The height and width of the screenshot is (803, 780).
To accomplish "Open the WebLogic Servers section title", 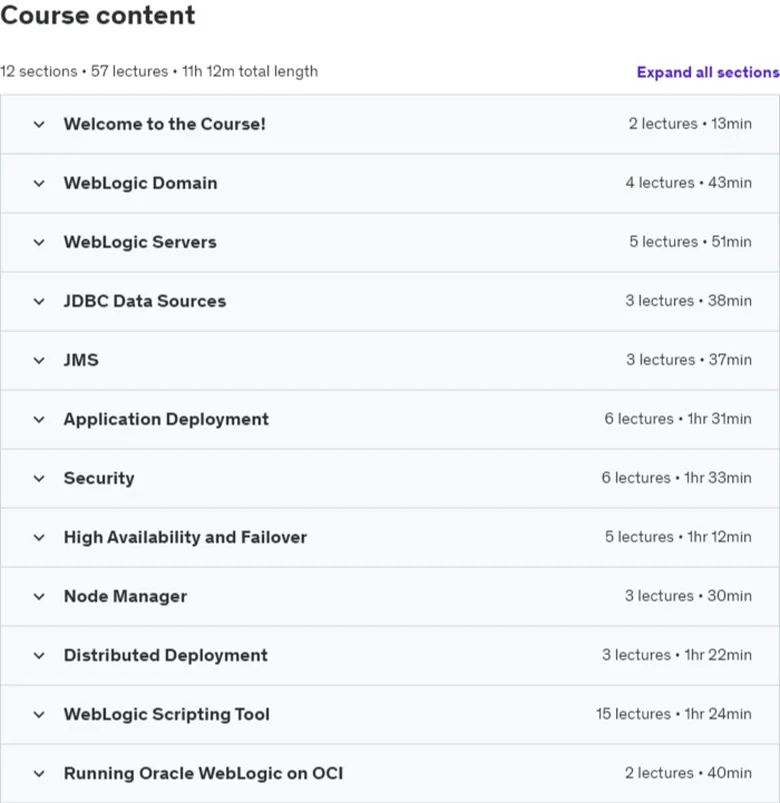I will [x=140, y=242].
